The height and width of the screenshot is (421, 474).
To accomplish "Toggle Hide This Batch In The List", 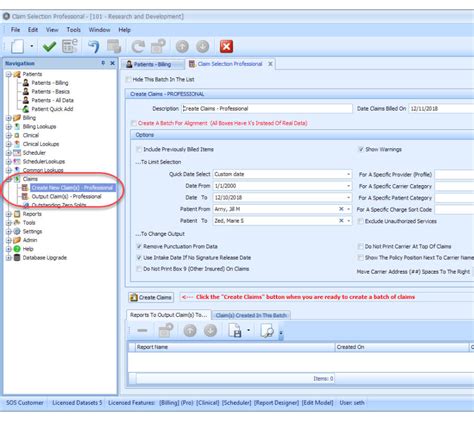I will (x=128, y=79).
